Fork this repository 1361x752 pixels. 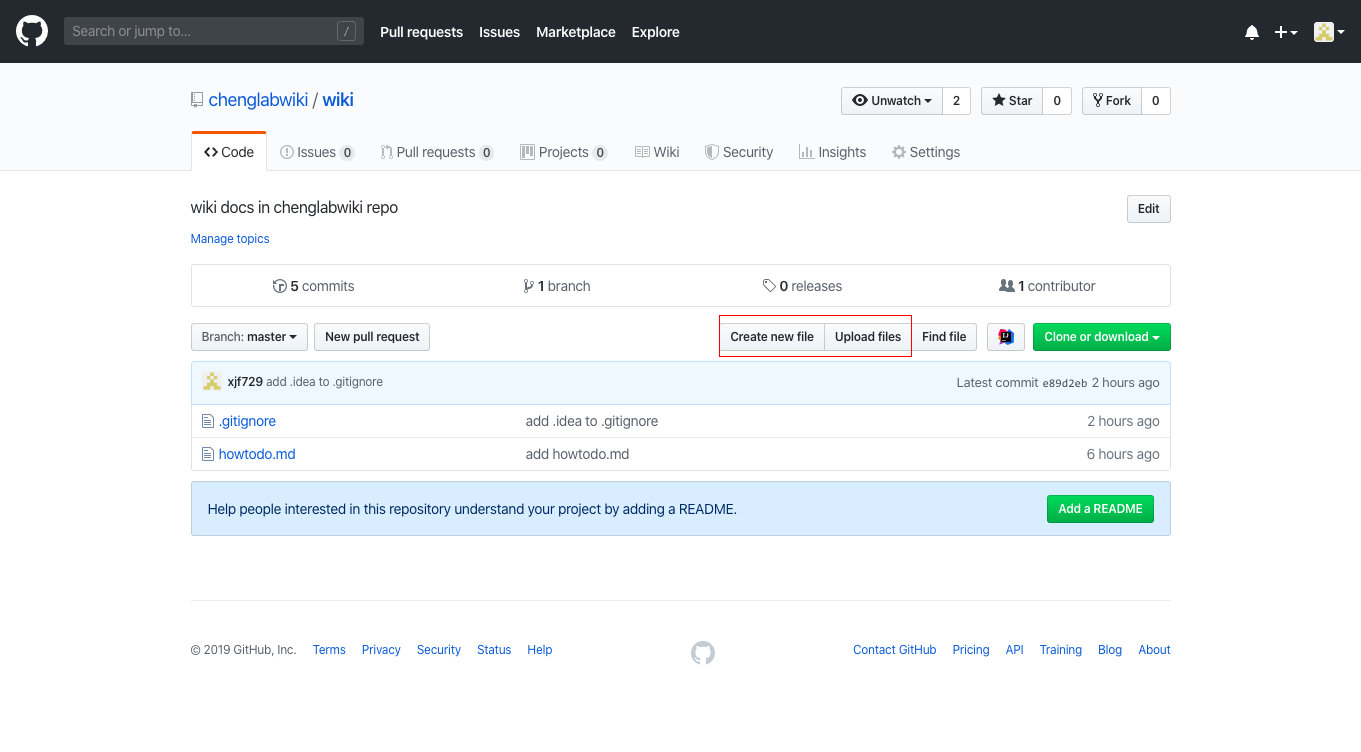tap(1112, 101)
